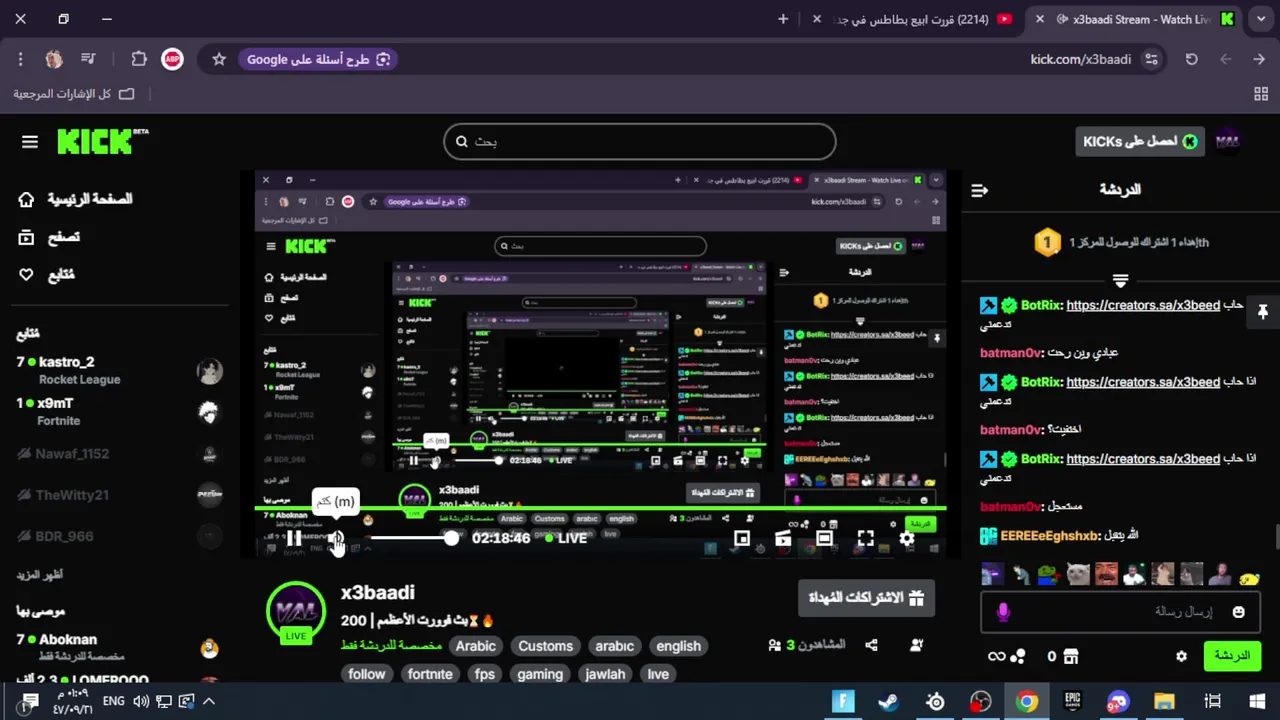Select the 'Customs' tag
1280x720 pixels.
(545, 646)
